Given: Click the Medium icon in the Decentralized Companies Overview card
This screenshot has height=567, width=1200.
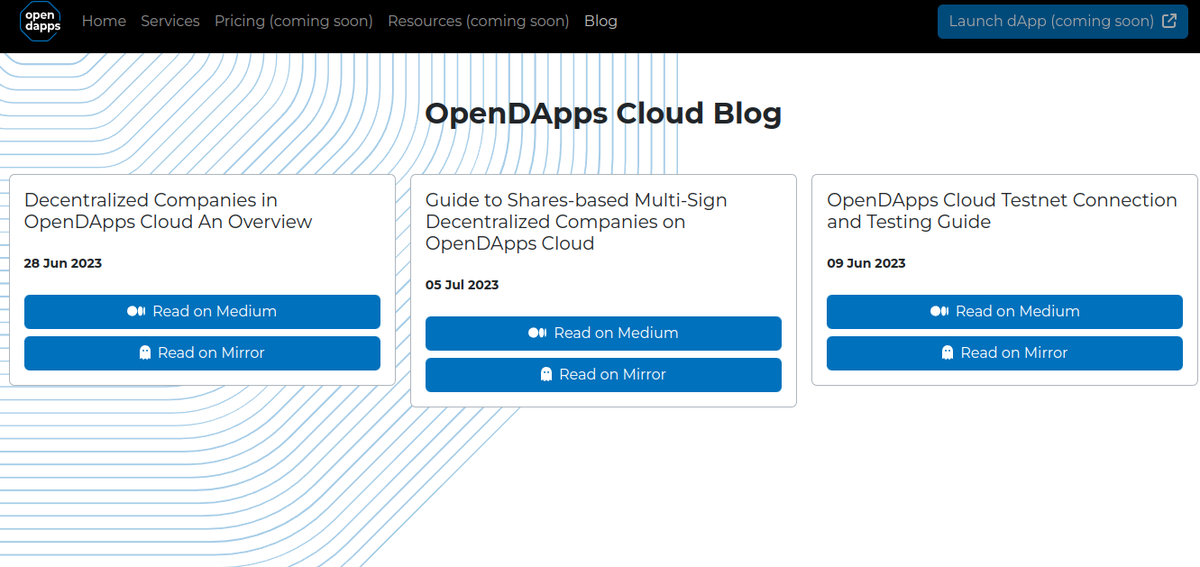Looking at the screenshot, I should 137,312.
